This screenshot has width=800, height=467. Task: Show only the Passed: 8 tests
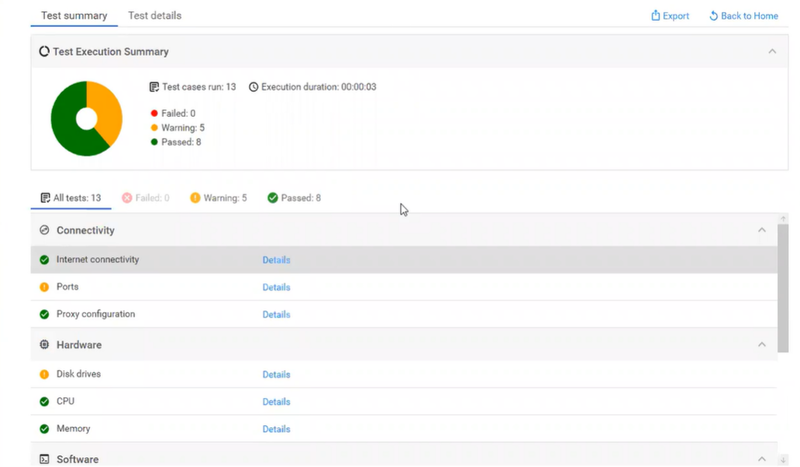point(294,198)
